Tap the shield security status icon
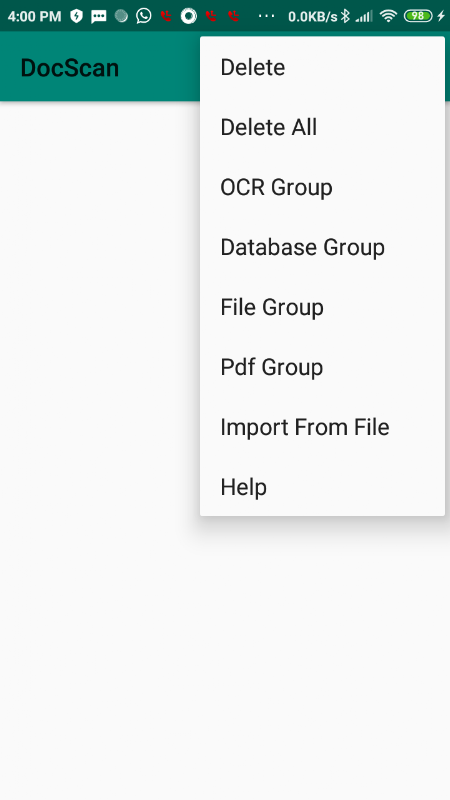Viewport: 450px width, 800px height. tap(76, 16)
